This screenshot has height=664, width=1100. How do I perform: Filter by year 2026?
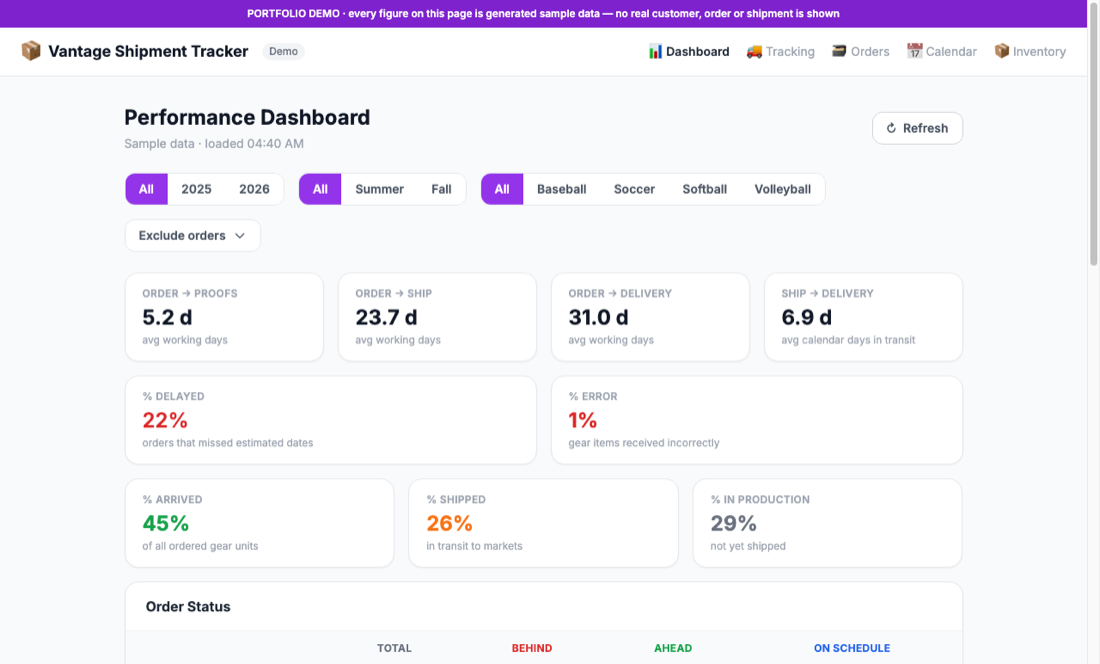tap(254, 189)
